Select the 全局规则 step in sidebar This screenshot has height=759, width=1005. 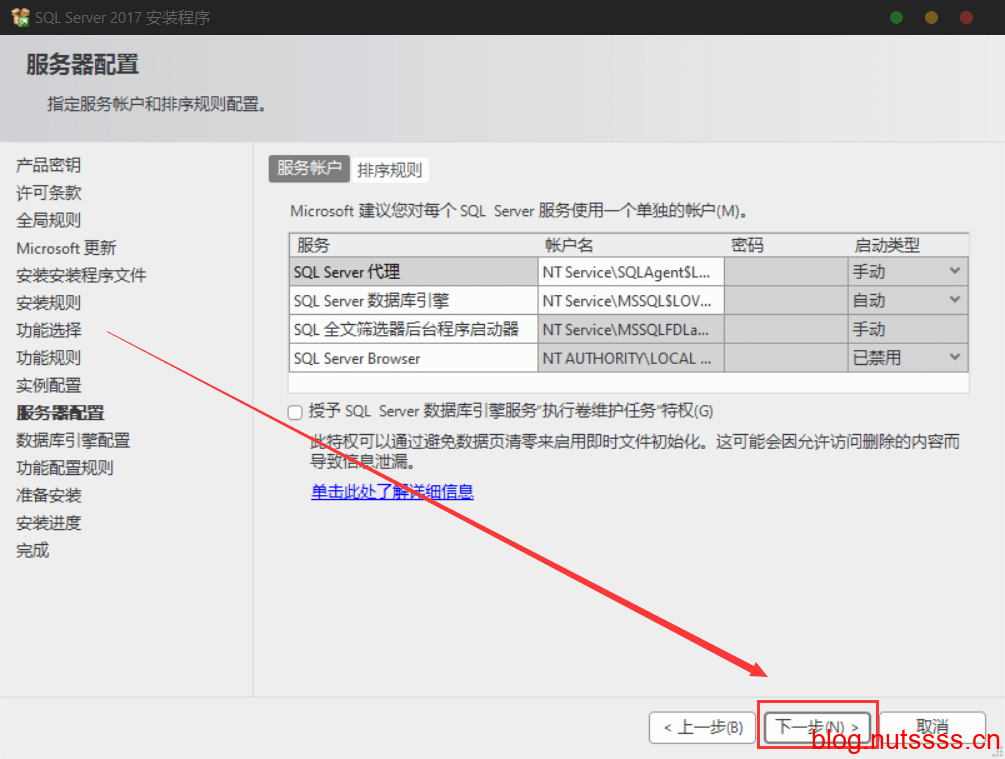49,221
